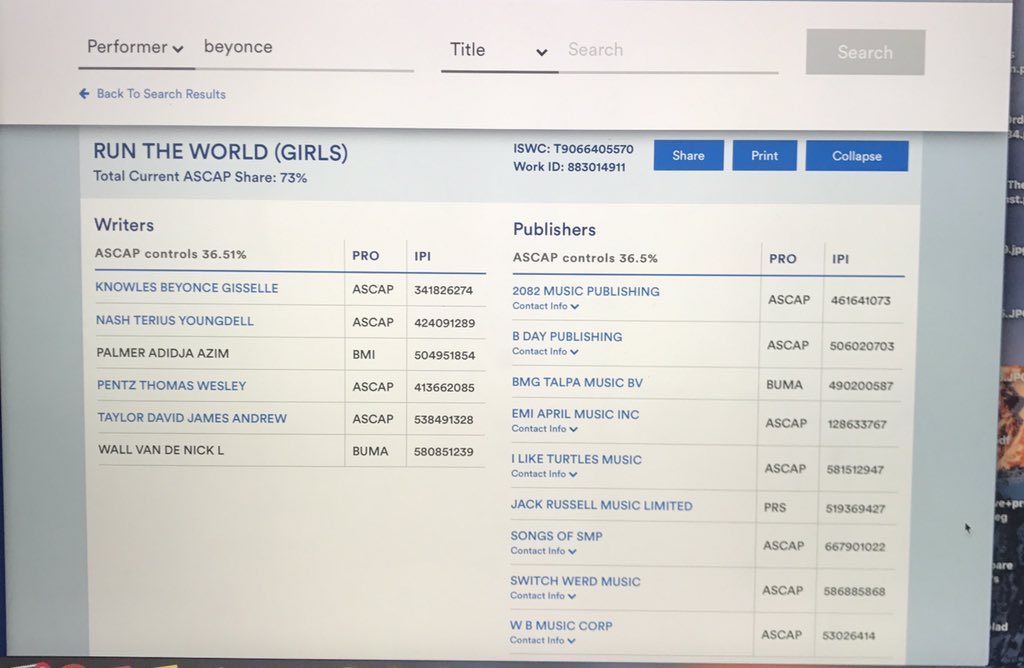
Task: Open publisher W B Music Corp
Action: click(561, 626)
